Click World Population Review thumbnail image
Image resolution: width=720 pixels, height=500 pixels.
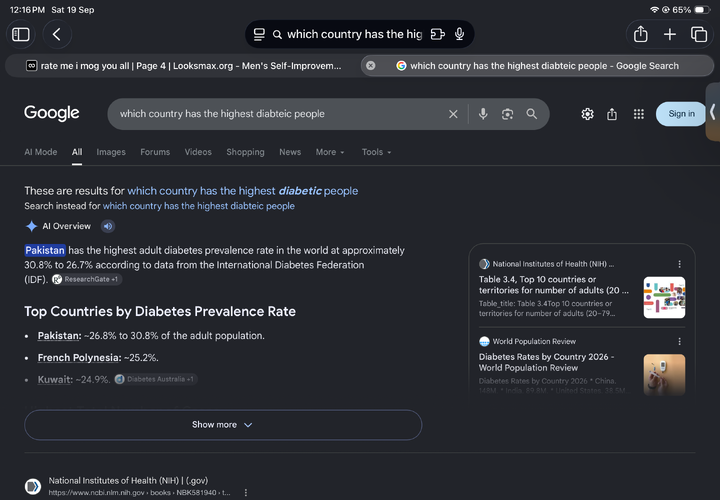(x=664, y=375)
